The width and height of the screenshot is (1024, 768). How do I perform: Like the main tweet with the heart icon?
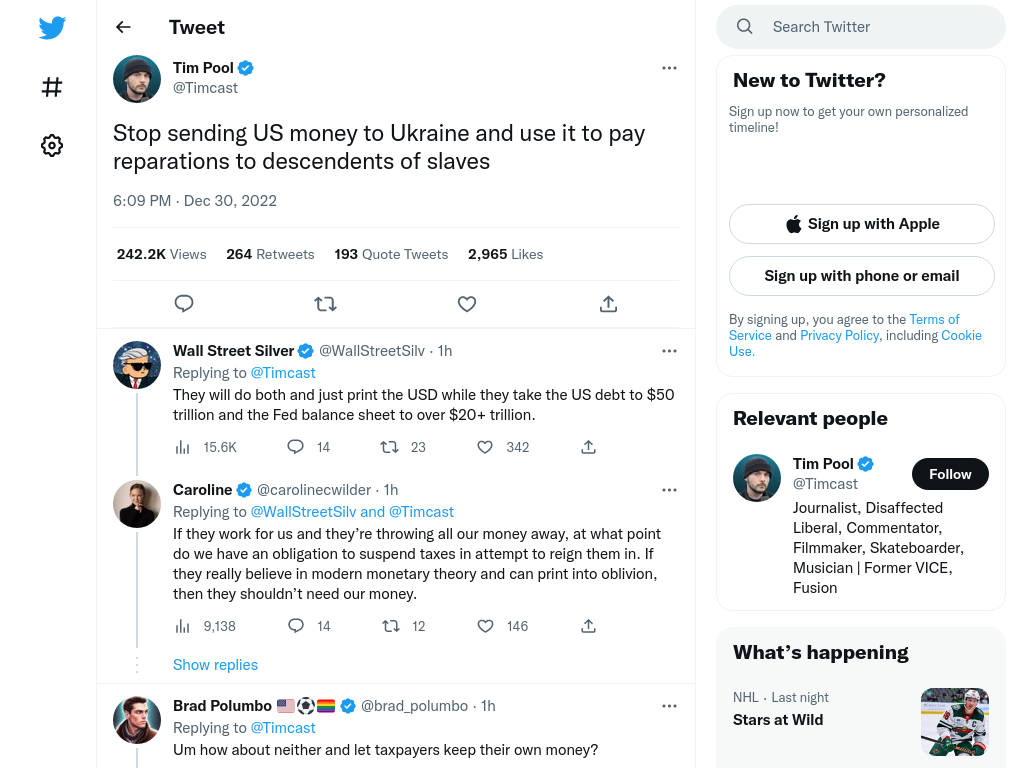[x=467, y=304]
